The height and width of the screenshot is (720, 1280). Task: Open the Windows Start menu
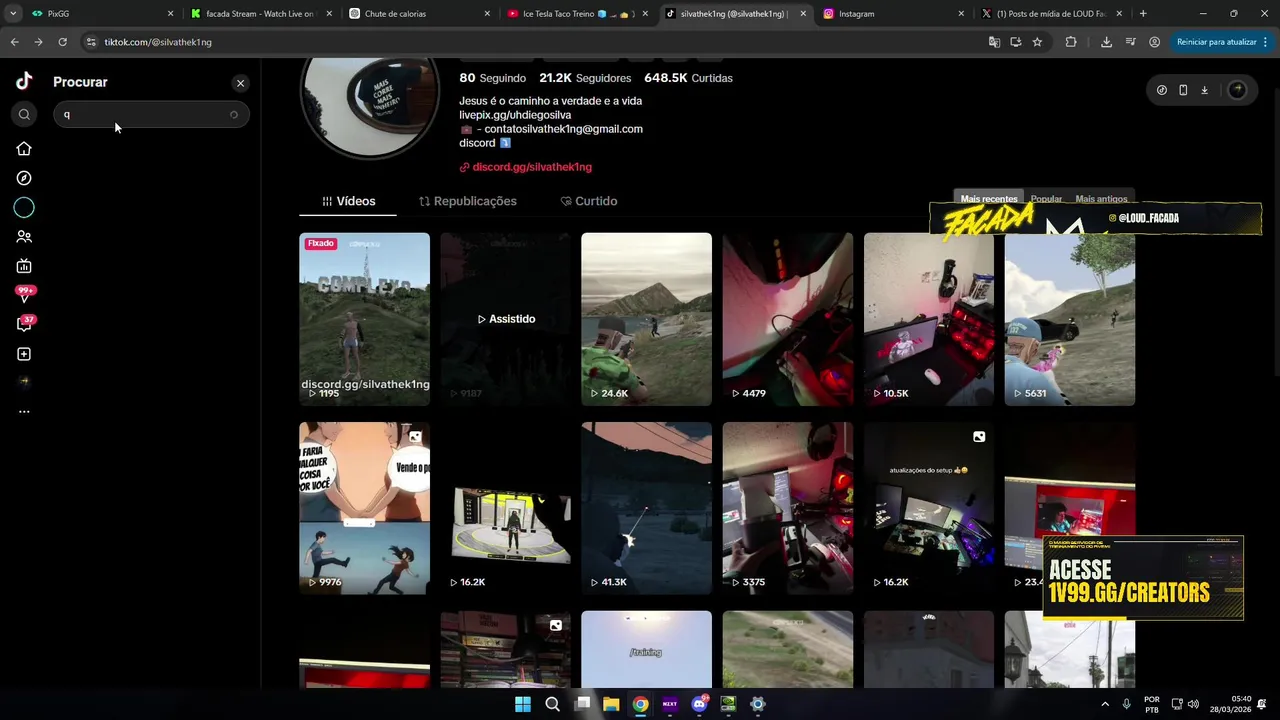tap(523, 704)
